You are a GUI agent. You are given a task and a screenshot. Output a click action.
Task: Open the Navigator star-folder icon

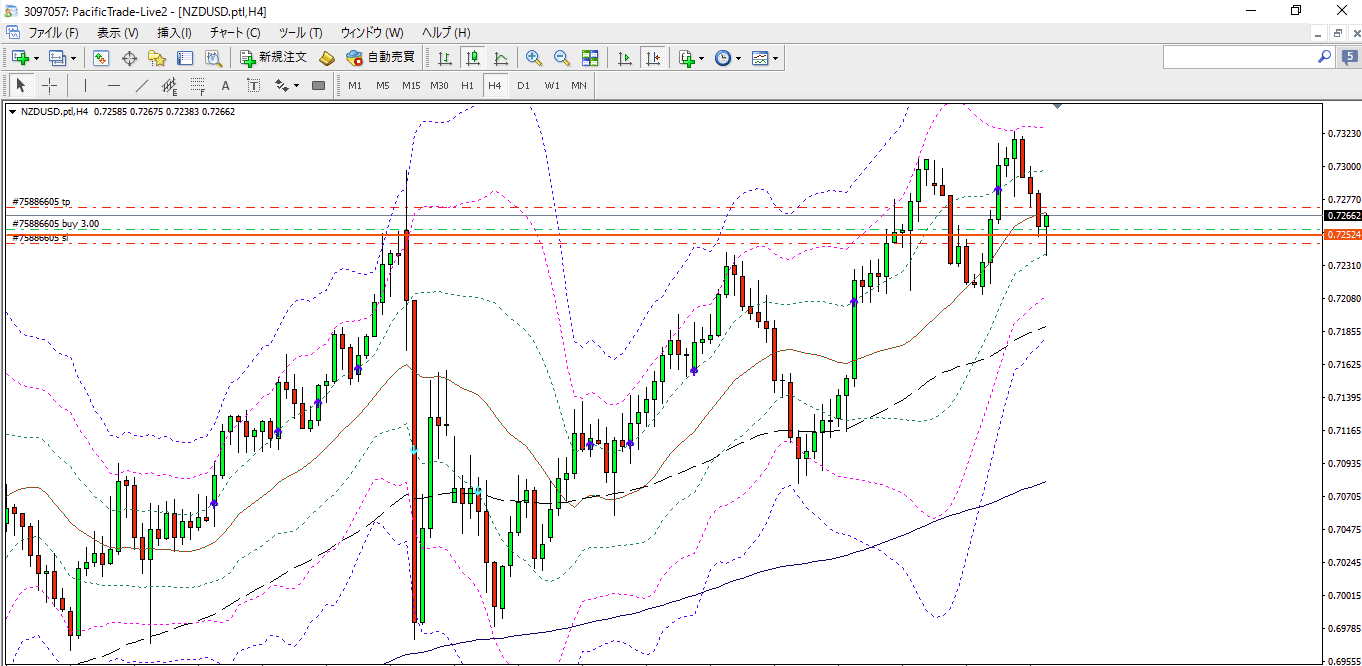pos(157,58)
